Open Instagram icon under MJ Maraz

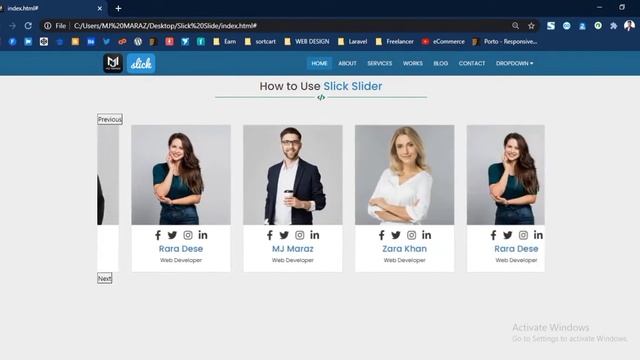click(300, 235)
